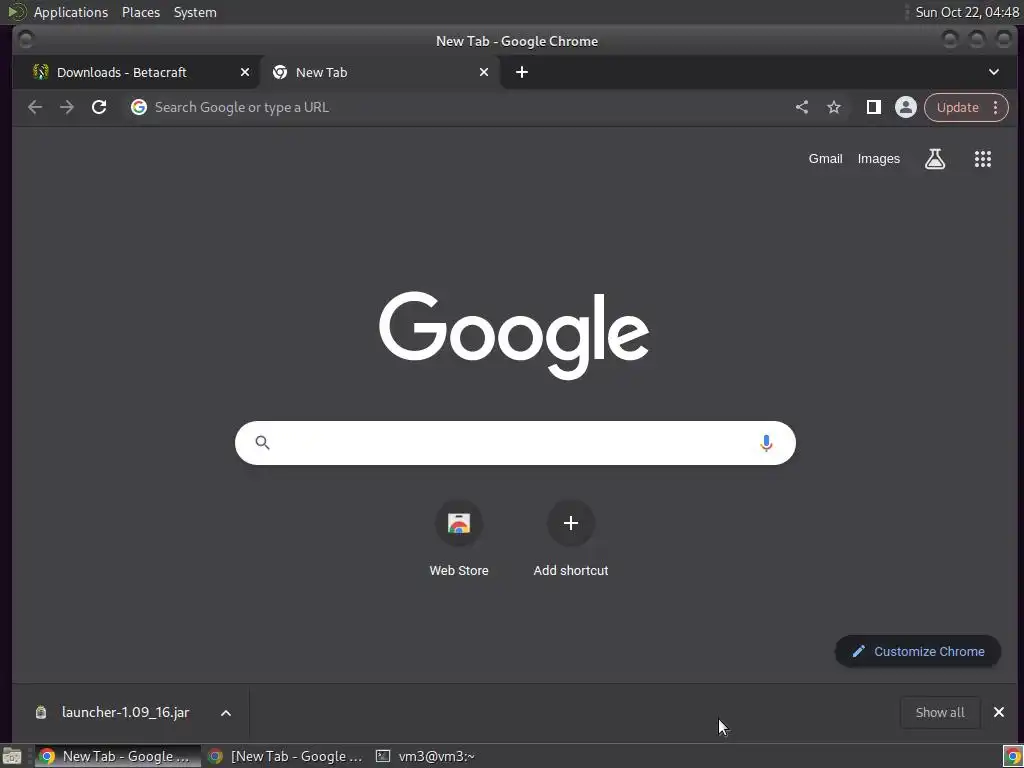This screenshot has height=768, width=1024.
Task: Expand options for launcher-1.09_16.jar download
Action: click(x=225, y=712)
